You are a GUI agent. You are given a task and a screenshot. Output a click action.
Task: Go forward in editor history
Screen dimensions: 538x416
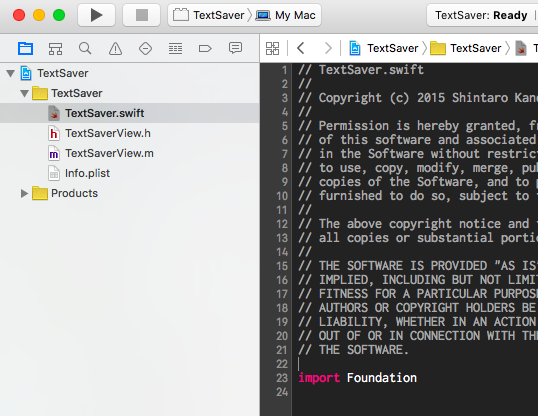click(x=328, y=48)
